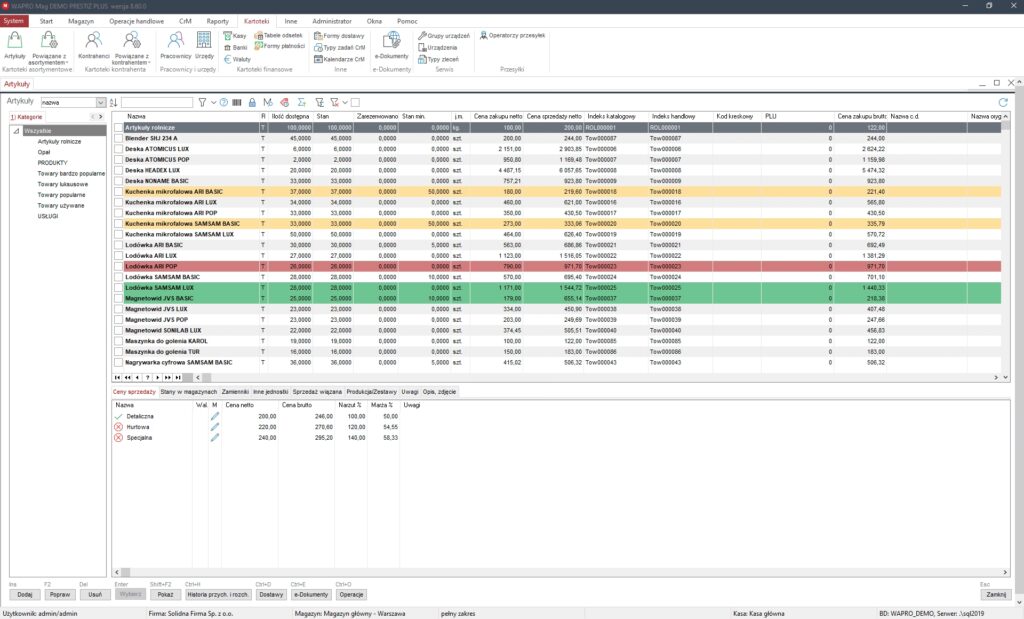This screenshot has height=619, width=1024.
Task: Click the search text field next to sort icon
Action: pos(156,102)
